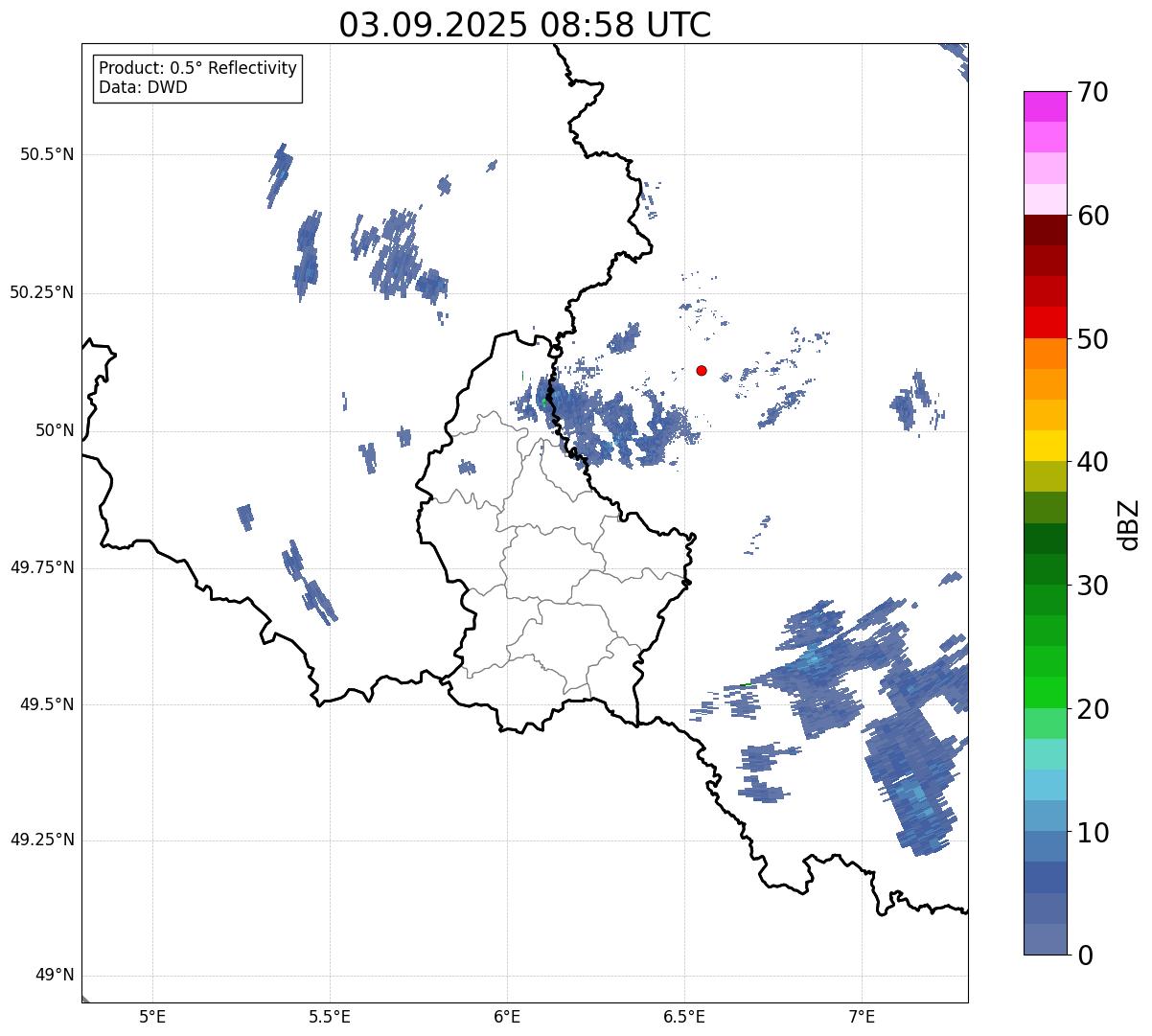Click the bright red colorbar swatch above 50
1152x1036 pixels.
click(1046, 323)
